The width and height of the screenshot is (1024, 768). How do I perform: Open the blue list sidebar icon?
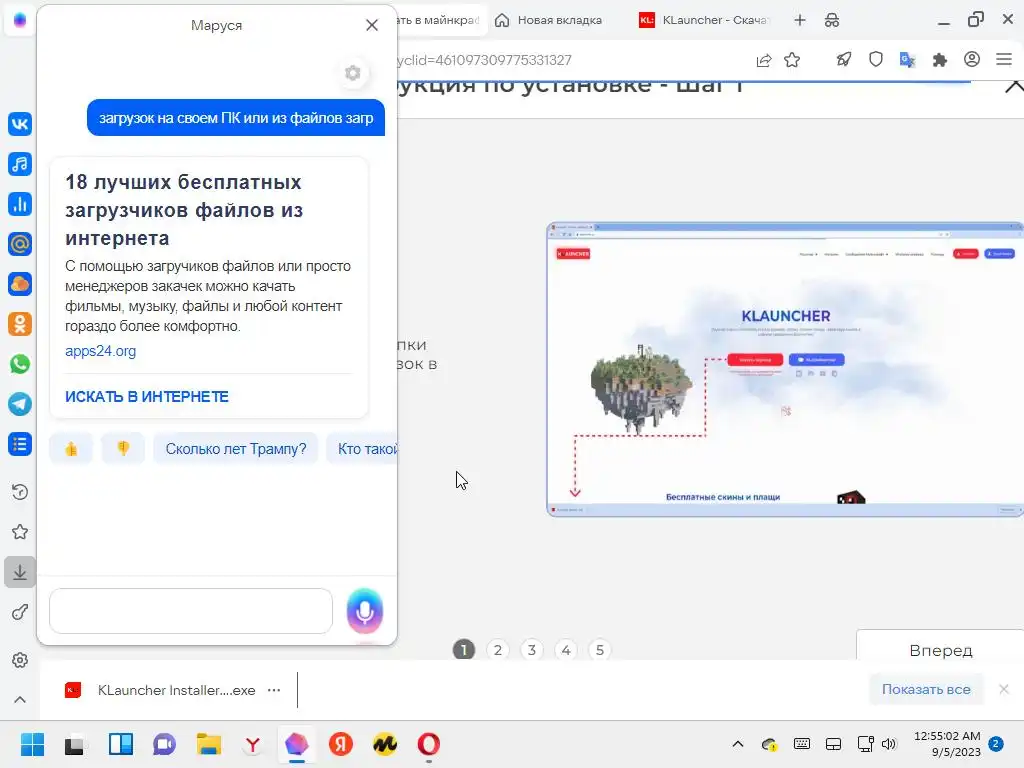20,444
